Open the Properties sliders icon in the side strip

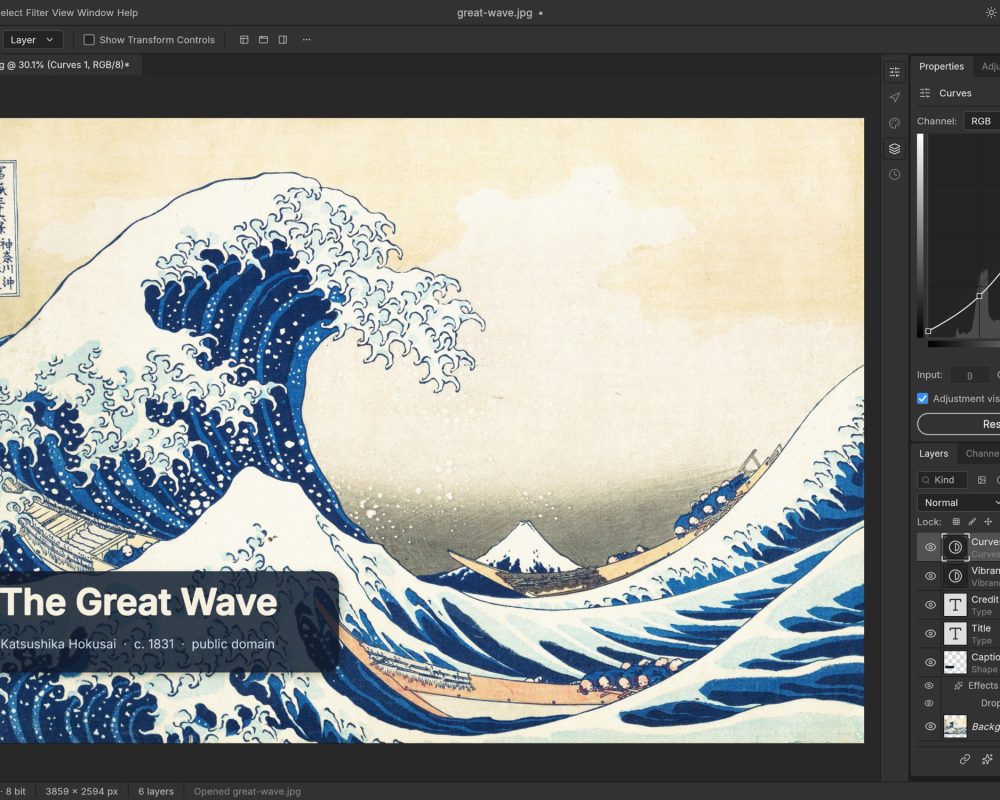point(895,72)
